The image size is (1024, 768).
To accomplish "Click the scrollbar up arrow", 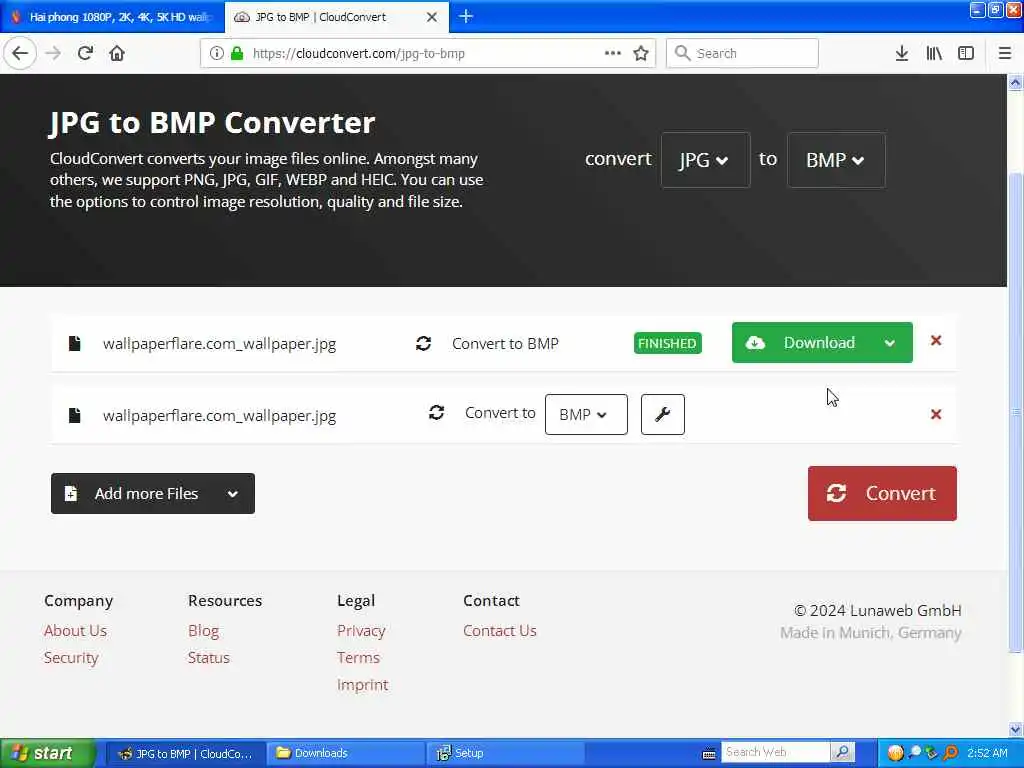I will (x=1015, y=82).
